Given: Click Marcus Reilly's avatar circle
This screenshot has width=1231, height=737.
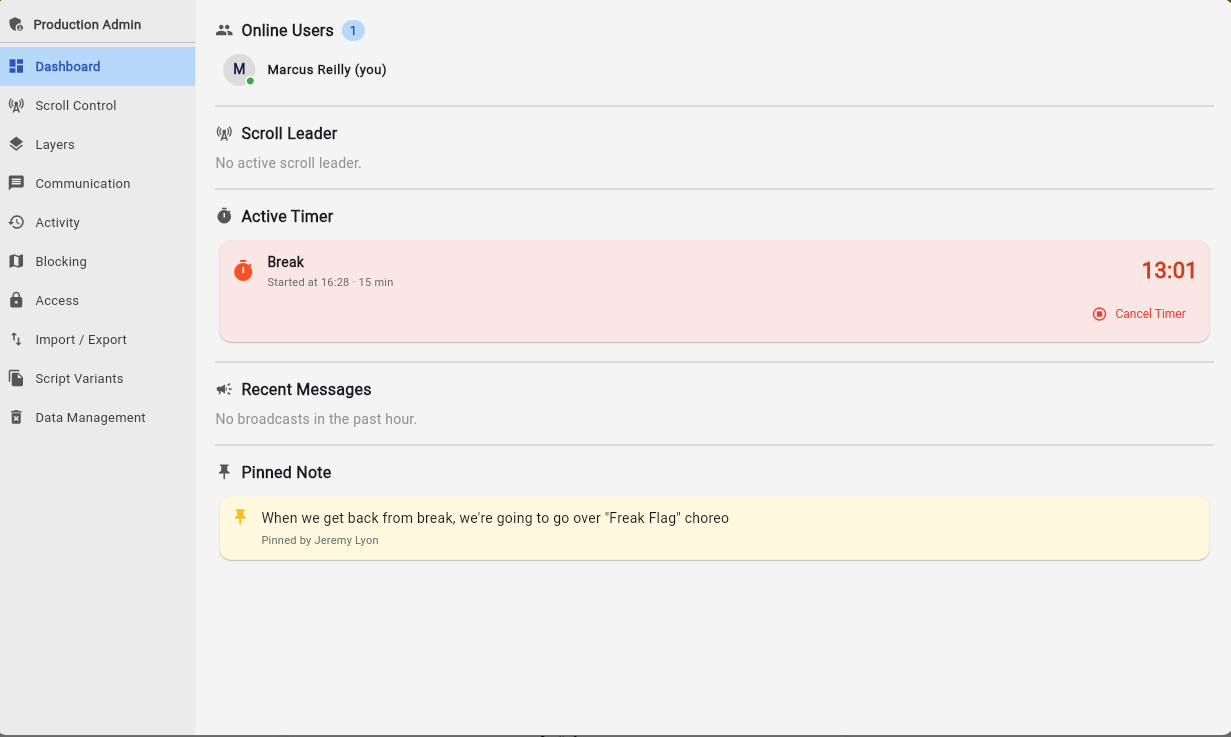Looking at the screenshot, I should click(x=239, y=70).
